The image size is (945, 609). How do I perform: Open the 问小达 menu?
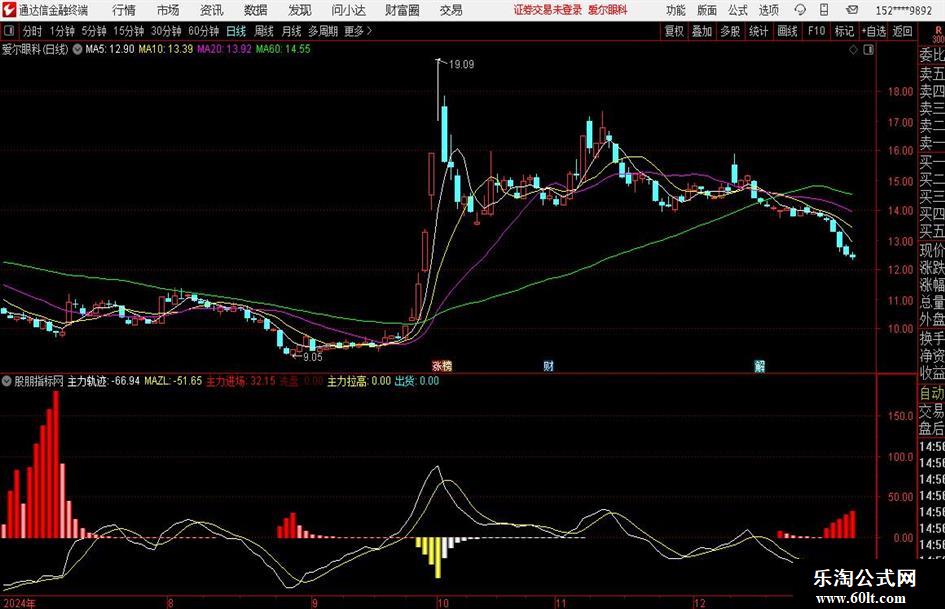click(348, 10)
